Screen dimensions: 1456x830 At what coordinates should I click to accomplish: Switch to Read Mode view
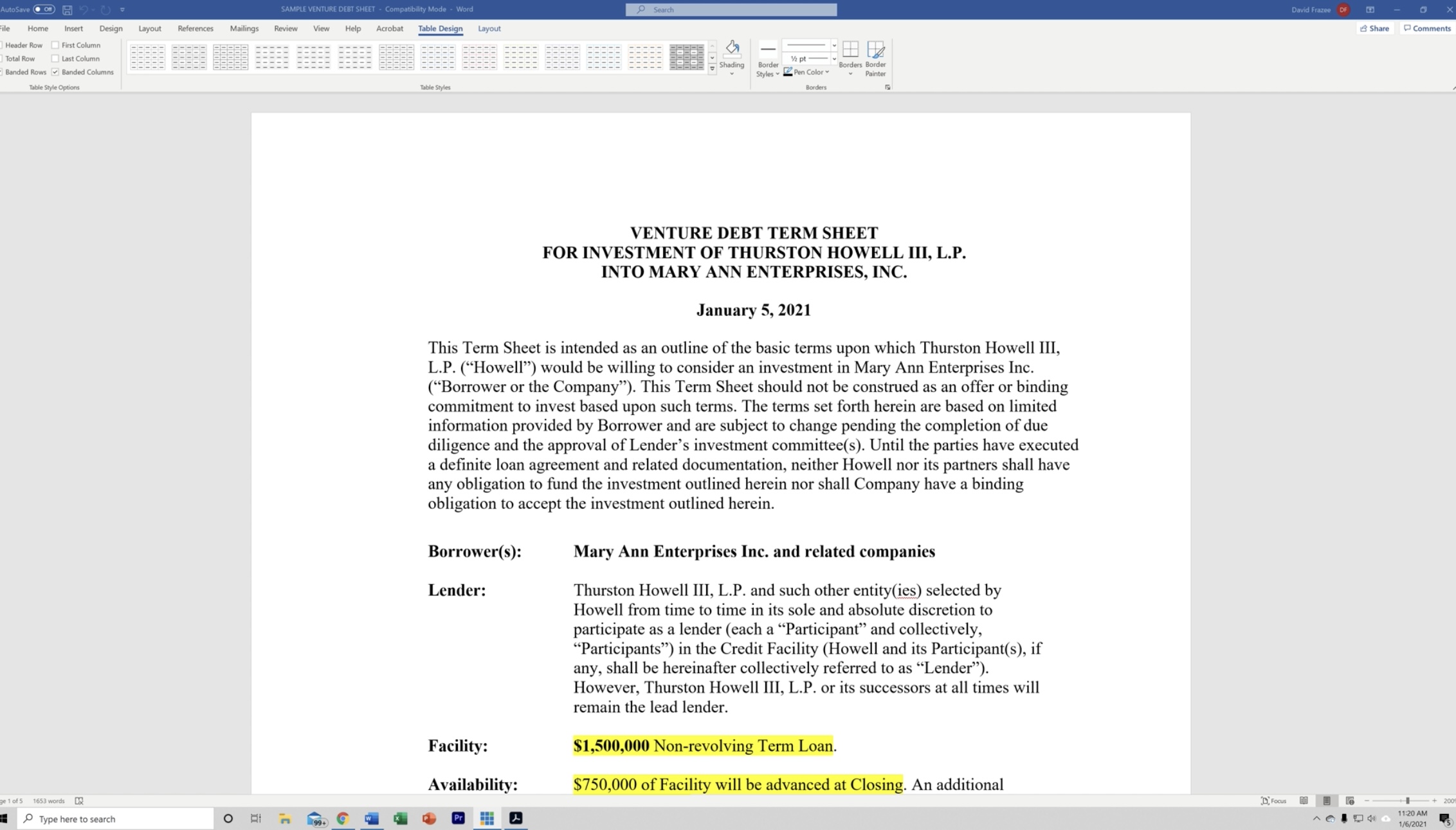point(1304,800)
